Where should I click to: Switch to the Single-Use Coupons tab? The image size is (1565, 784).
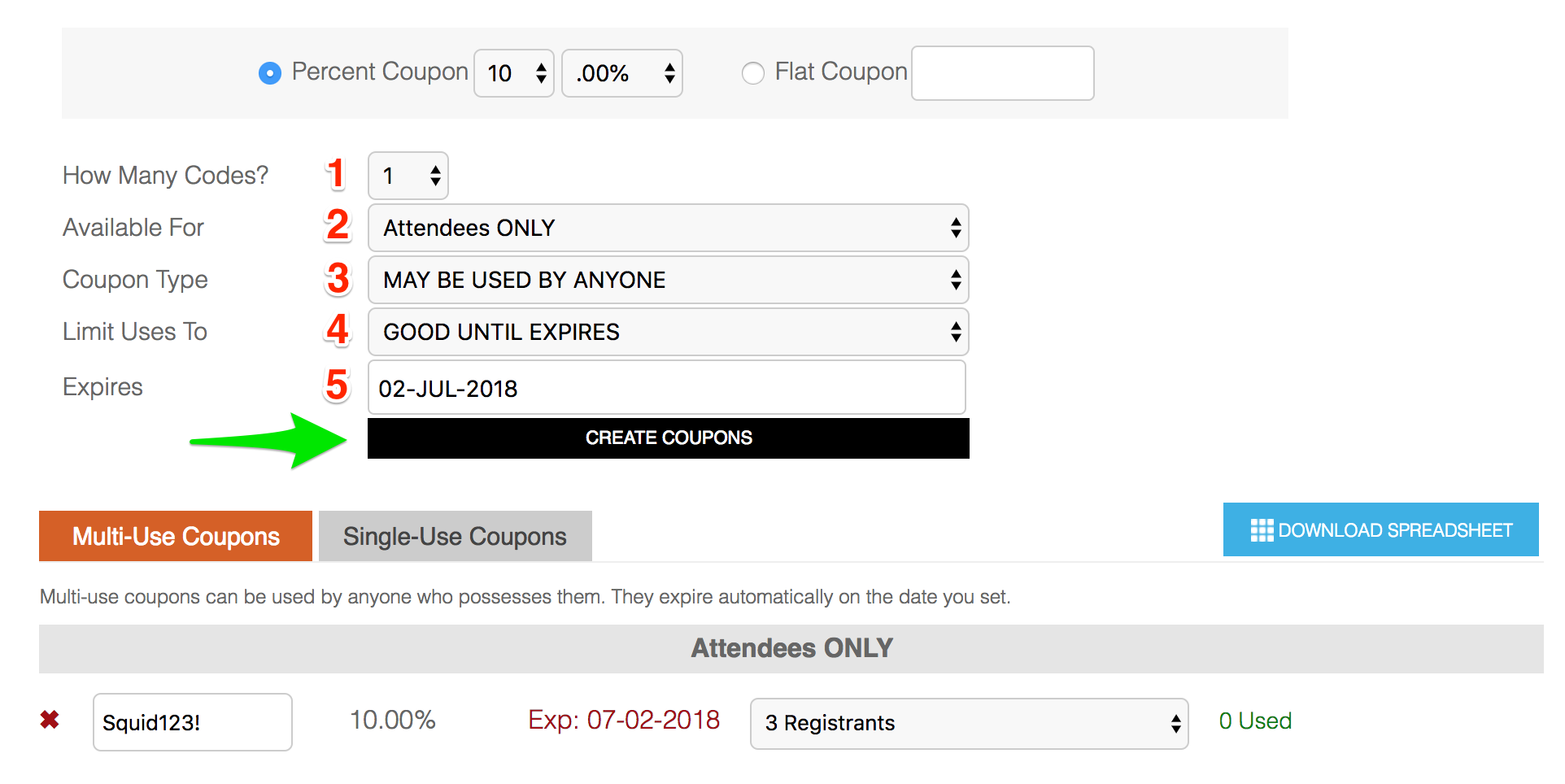(456, 536)
